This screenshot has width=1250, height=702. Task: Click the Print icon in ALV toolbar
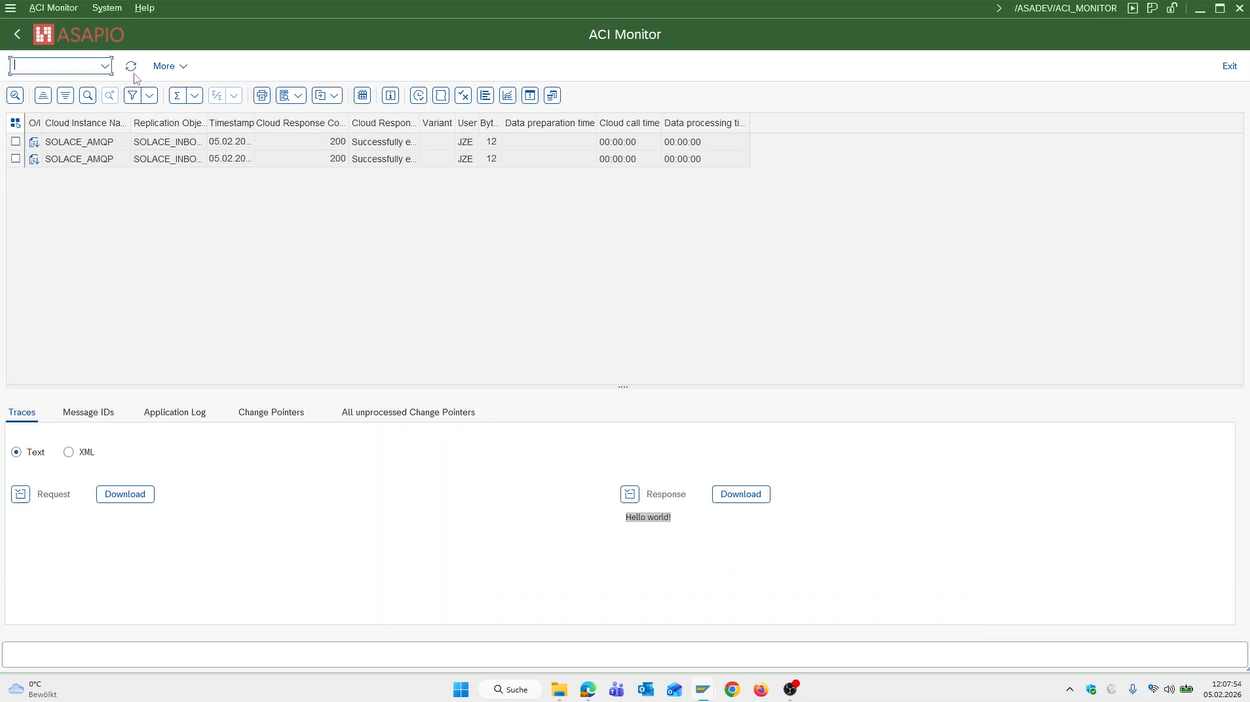pyautogui.click(x=262, y=95)
